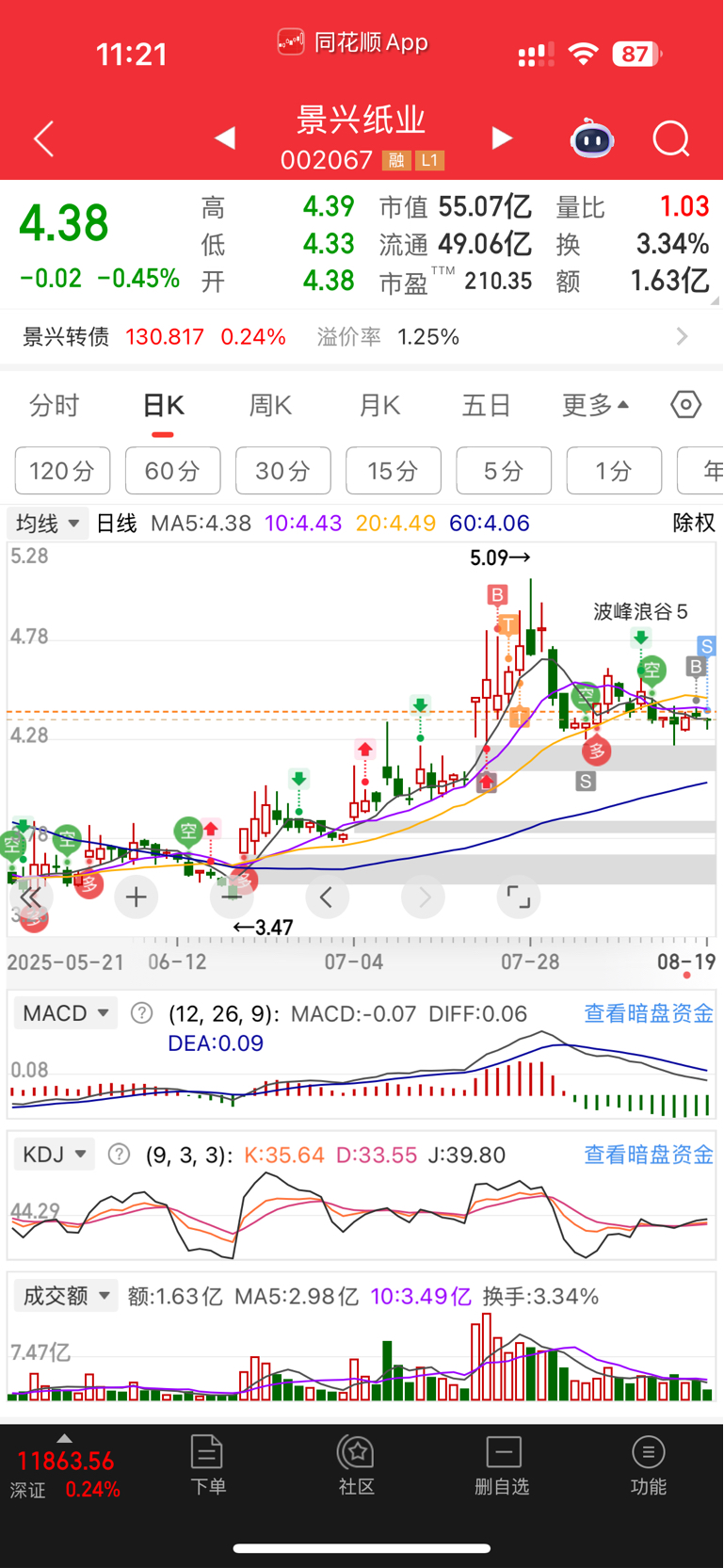Choose the 30分 interval button
The image size is (724, 1568).
(283, 470)
